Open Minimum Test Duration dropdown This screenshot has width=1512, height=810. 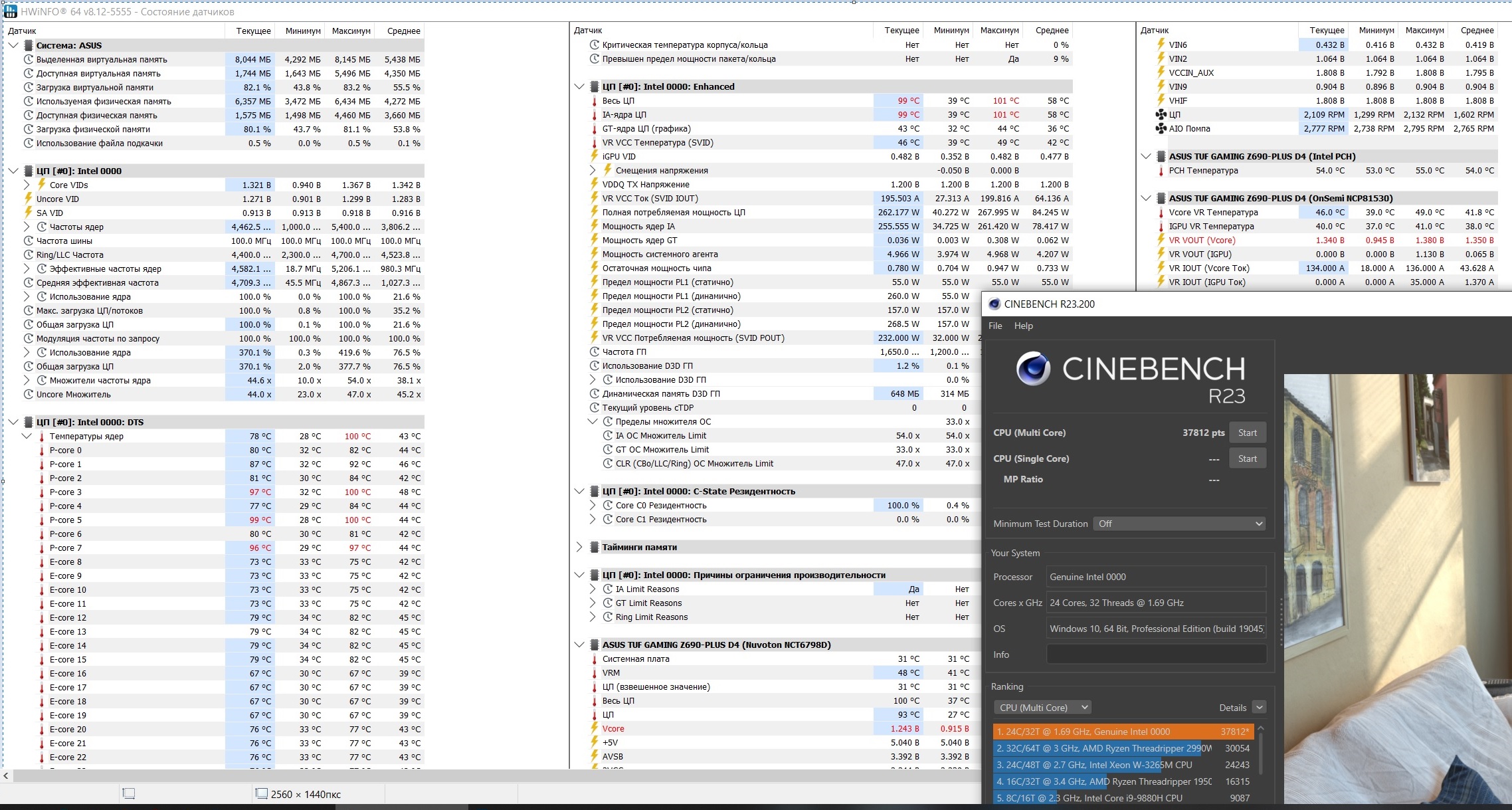pos(1179,524)
